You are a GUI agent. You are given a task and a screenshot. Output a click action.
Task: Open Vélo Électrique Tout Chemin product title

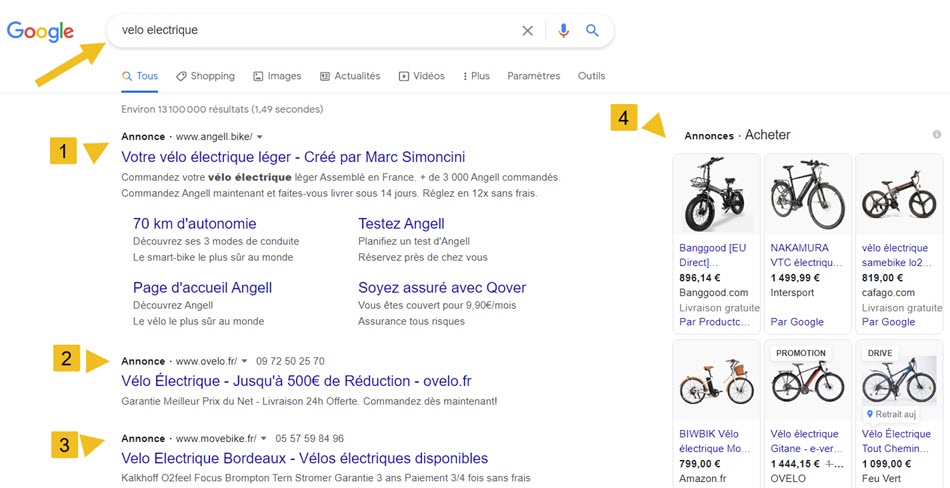(x=896, y=441)
